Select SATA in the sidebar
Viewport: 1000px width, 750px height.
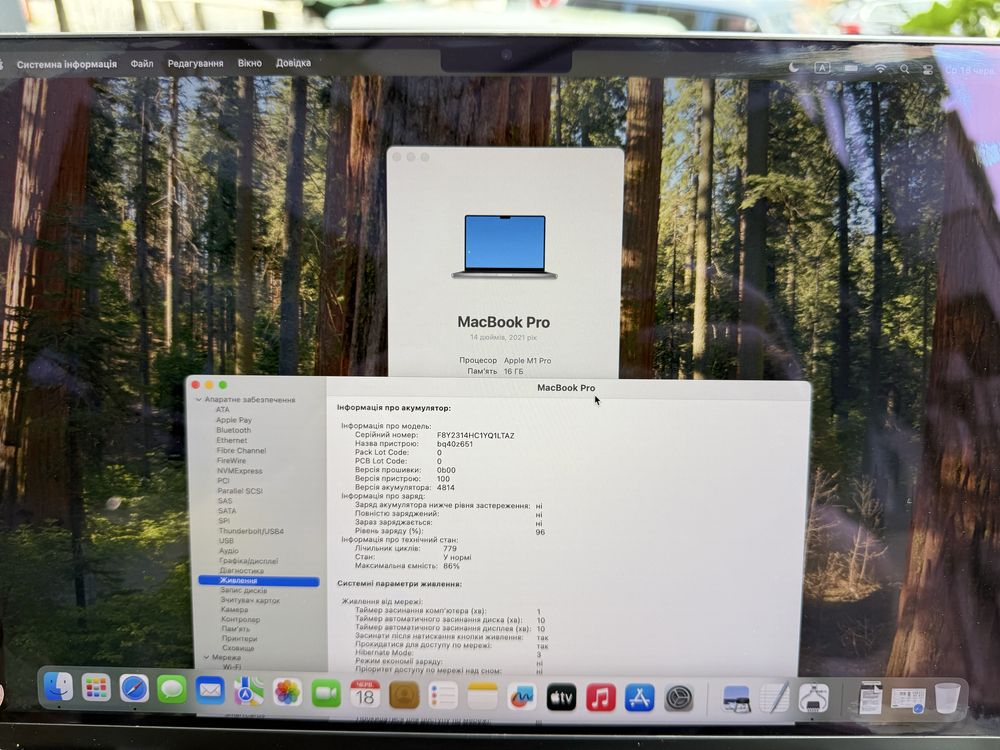click(227, 511)
